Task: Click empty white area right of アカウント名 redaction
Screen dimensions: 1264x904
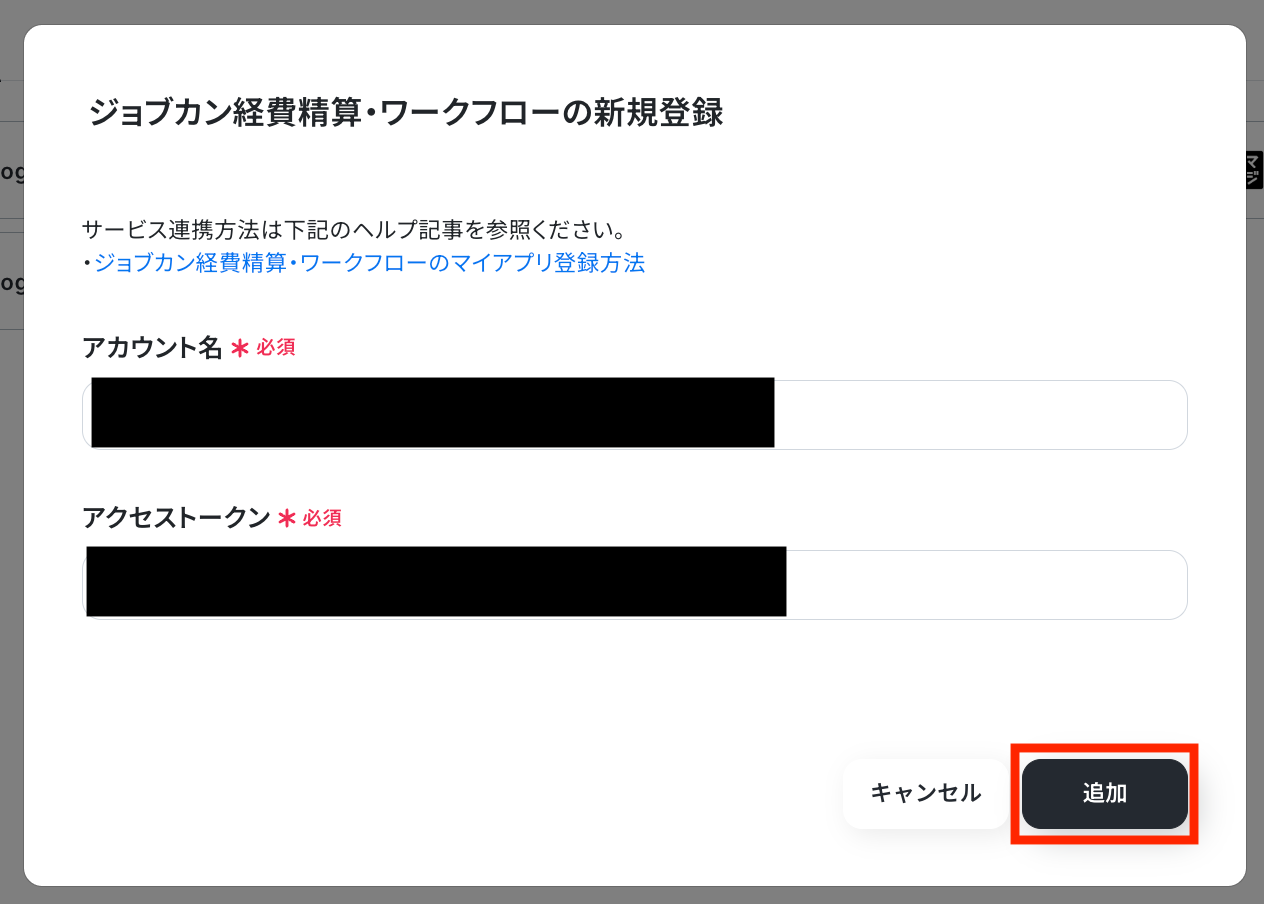Action: point(980,415)
